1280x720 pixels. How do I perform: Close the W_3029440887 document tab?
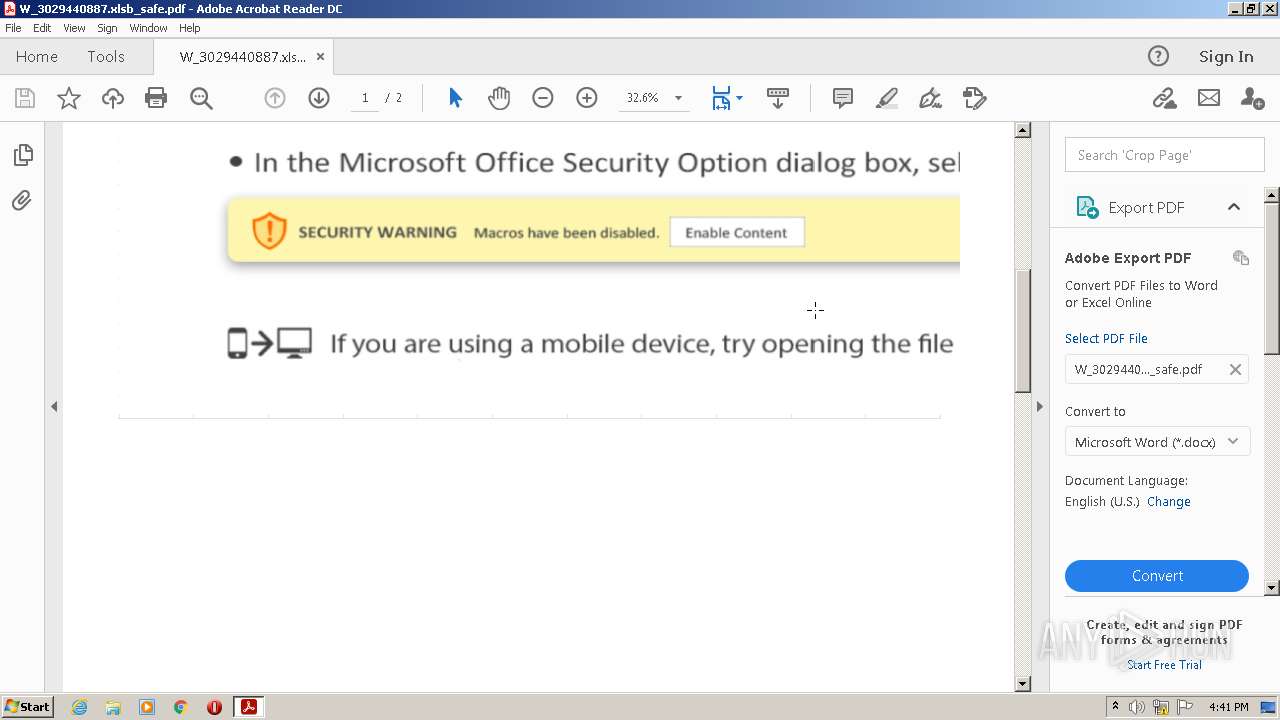[x=321, y=57]
